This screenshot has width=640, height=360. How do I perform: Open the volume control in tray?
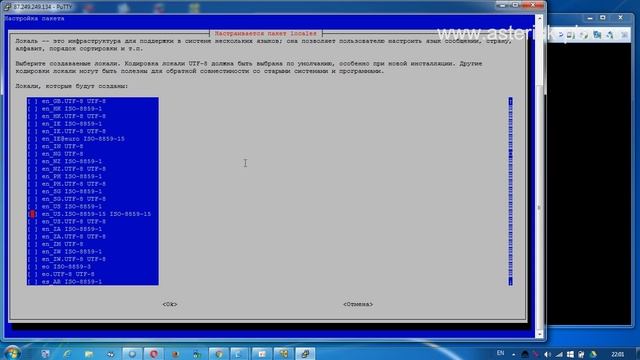tap(548, 354)
